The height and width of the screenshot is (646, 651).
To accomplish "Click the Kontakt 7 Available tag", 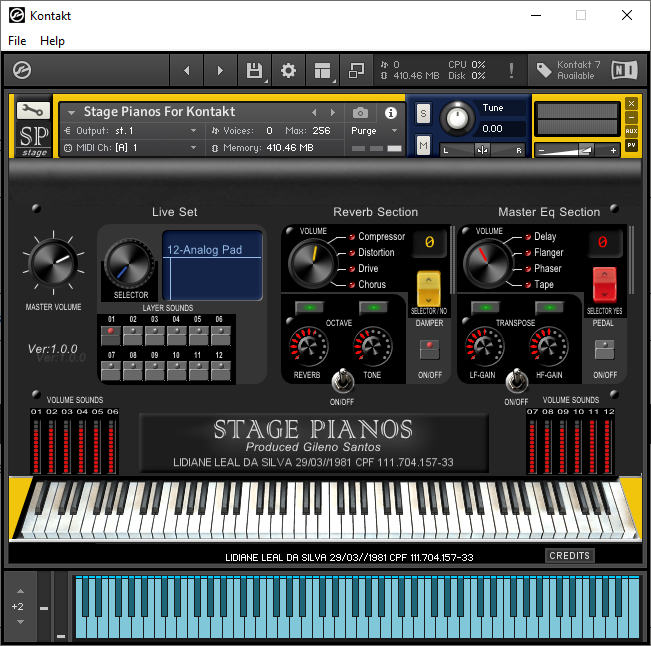I will point(568,70).
